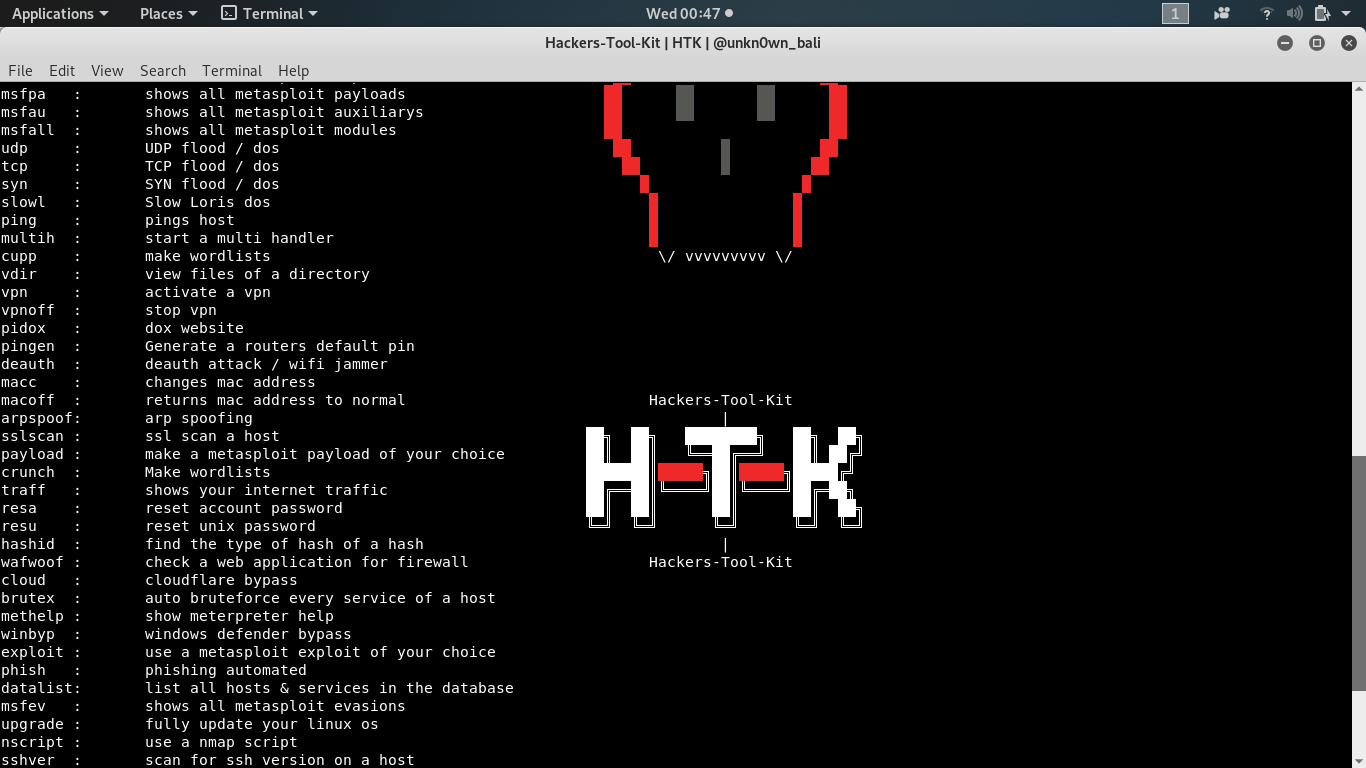The width and height of the screenshot is (1366, 768).
Task: Minimize the terminal window
Action: [1285, 43]
